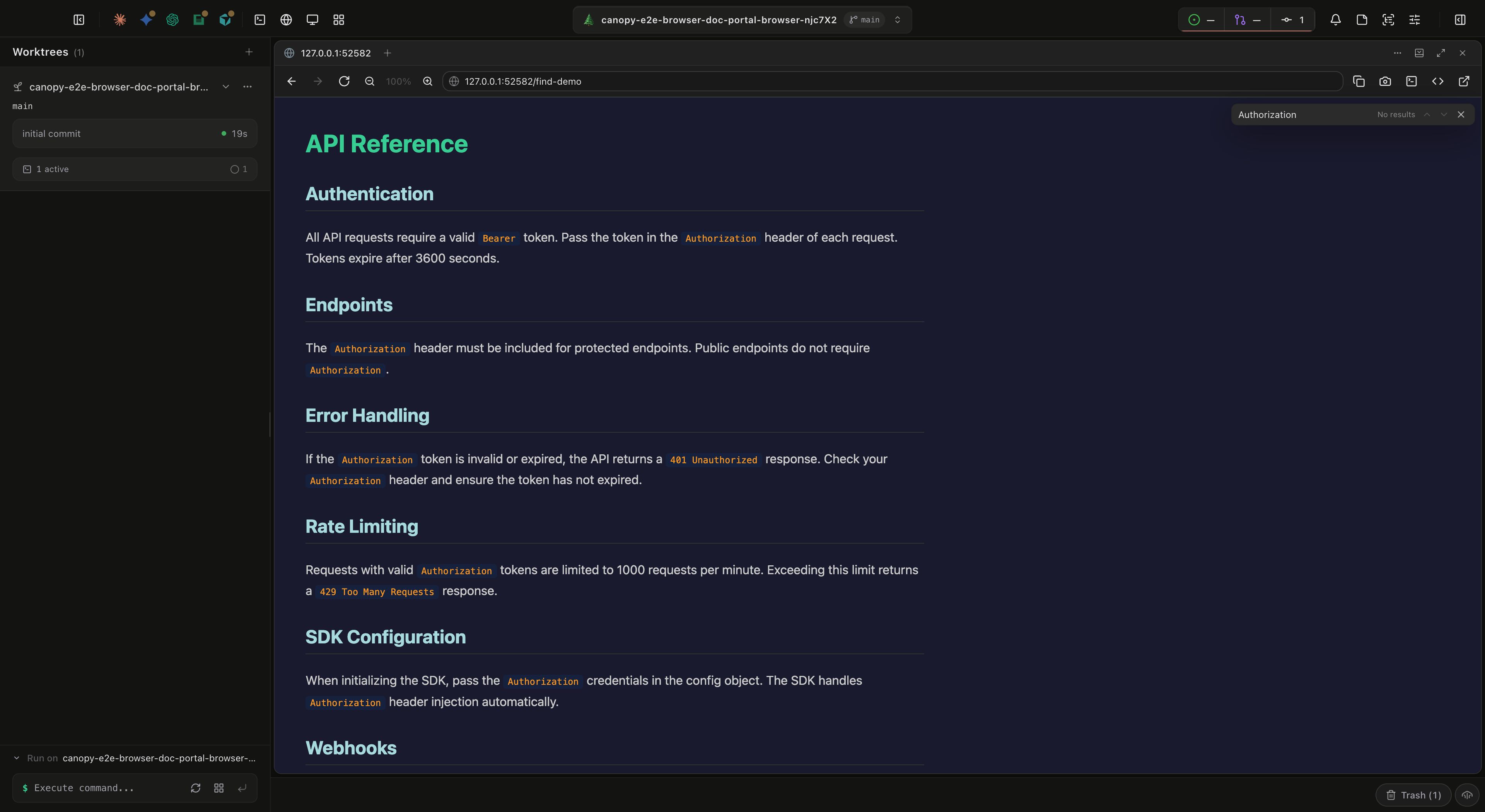Open the green square agent icon
The image size is (1485, 812).
199,20
